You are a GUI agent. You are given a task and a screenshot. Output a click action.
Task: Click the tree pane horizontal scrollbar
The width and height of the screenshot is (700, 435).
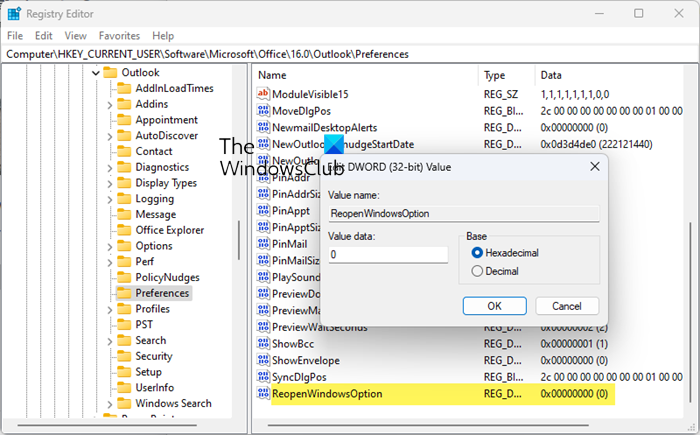tap(106, 425)
